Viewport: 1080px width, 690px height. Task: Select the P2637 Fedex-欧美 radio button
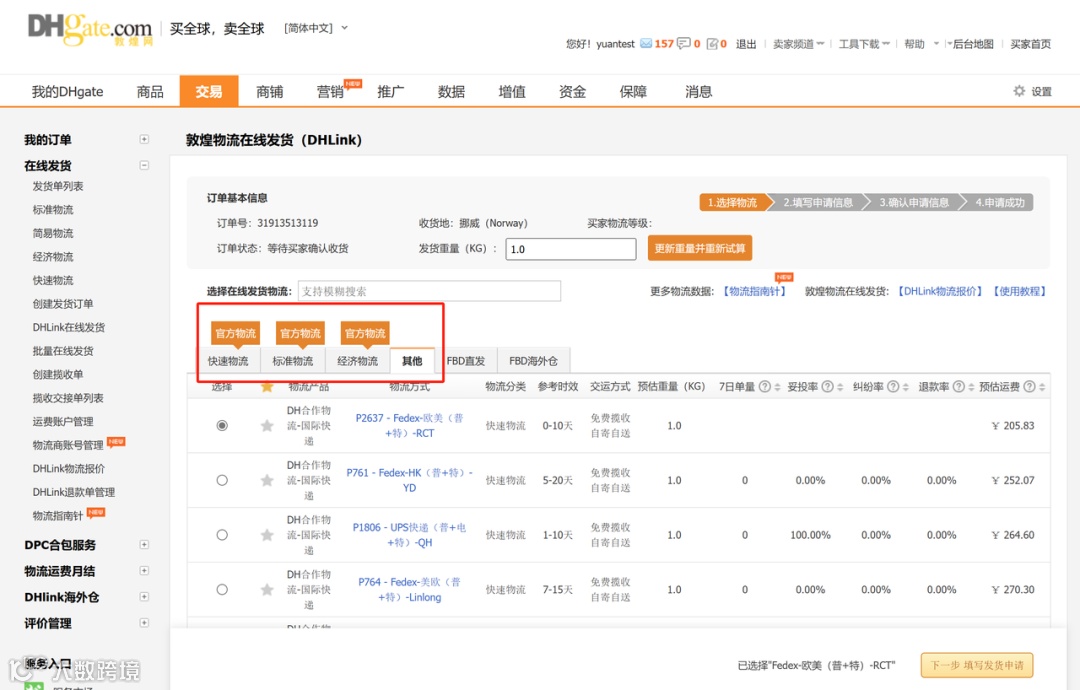222,426
